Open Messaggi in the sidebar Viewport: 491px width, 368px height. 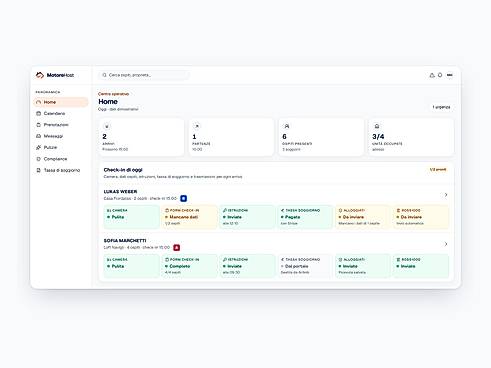(x=61, y=136)
